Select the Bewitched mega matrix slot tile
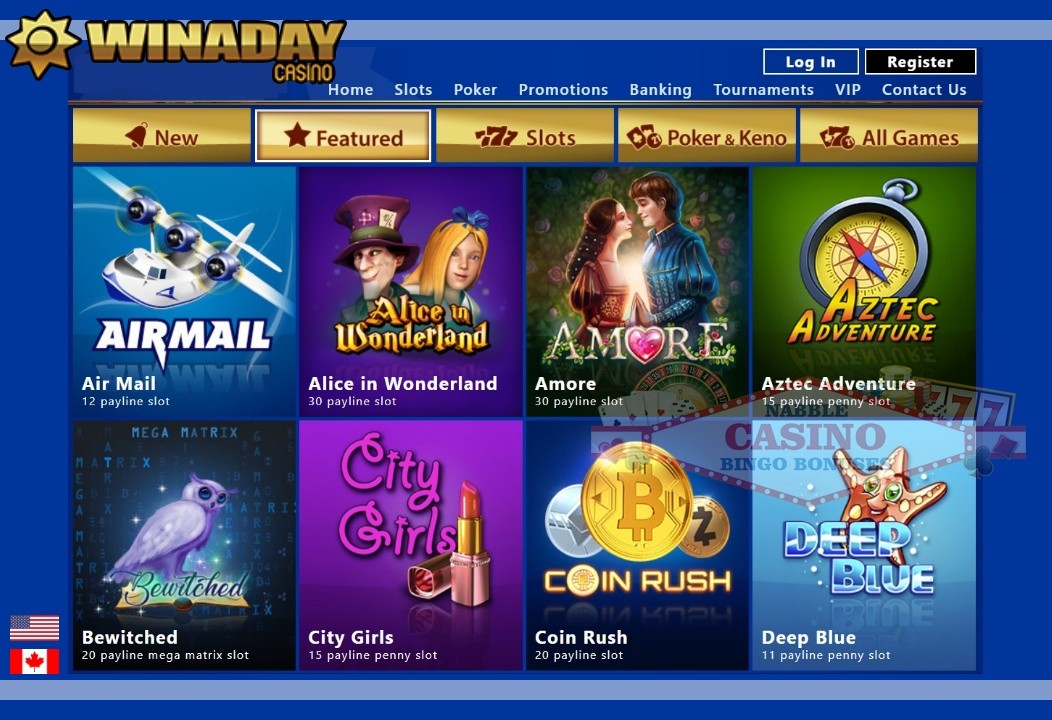The width and height of the screenshot is (1052, 720). tap(185, 545)
